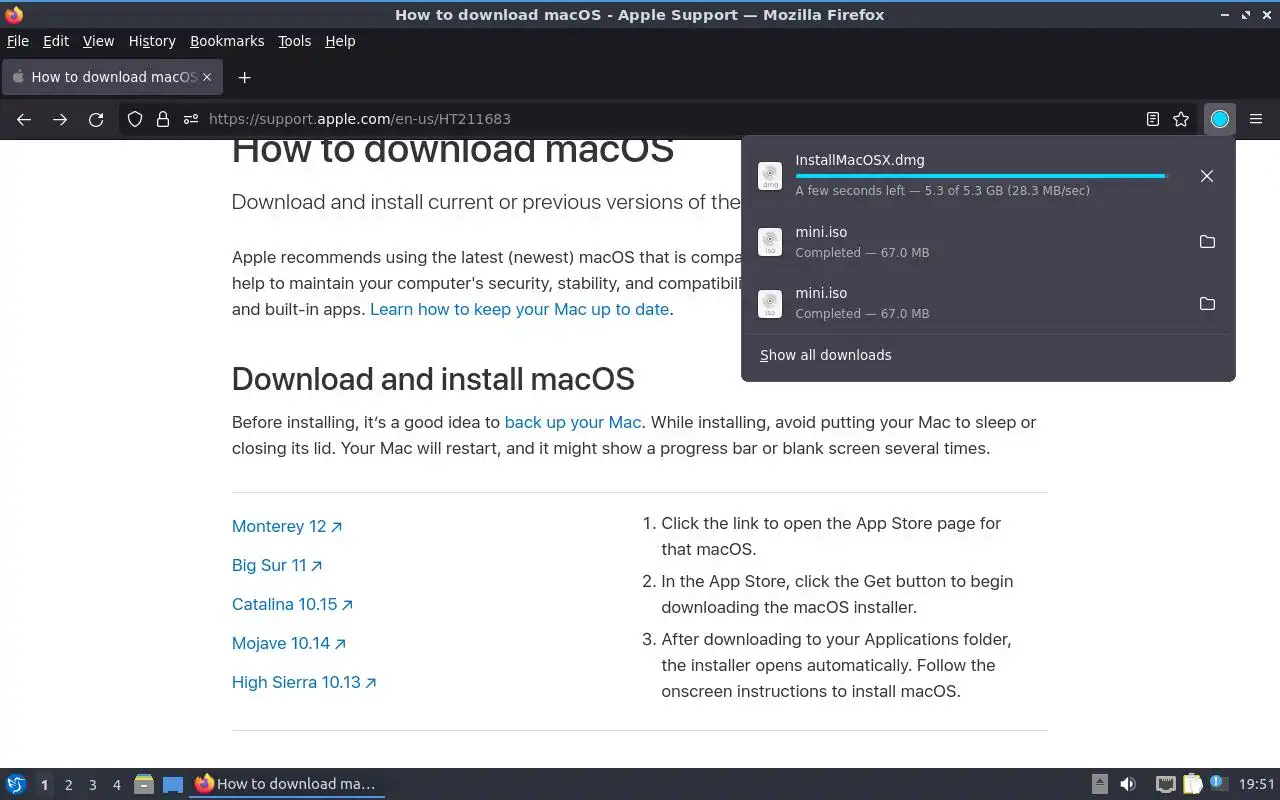Follow the back up your Mac link
This screenshot has width=1280, height=800.
(573, 422)
